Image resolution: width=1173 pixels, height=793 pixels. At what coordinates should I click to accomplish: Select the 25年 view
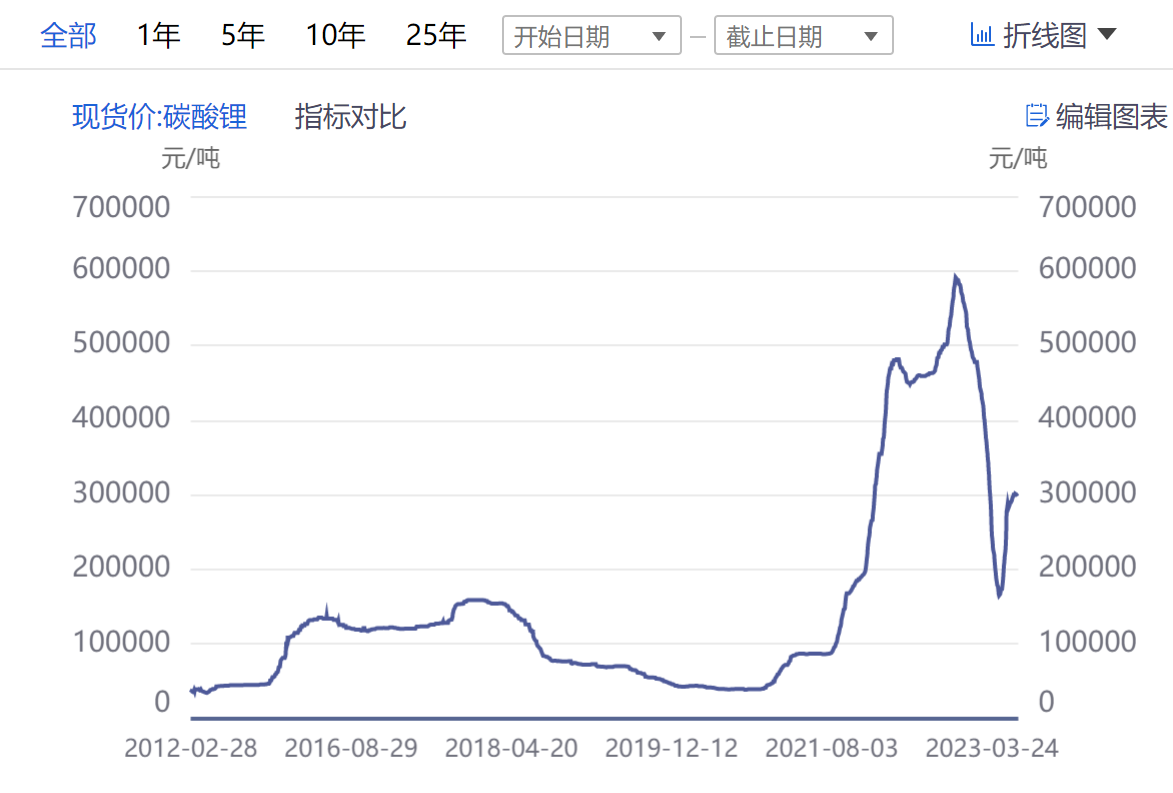click(435, 34)
